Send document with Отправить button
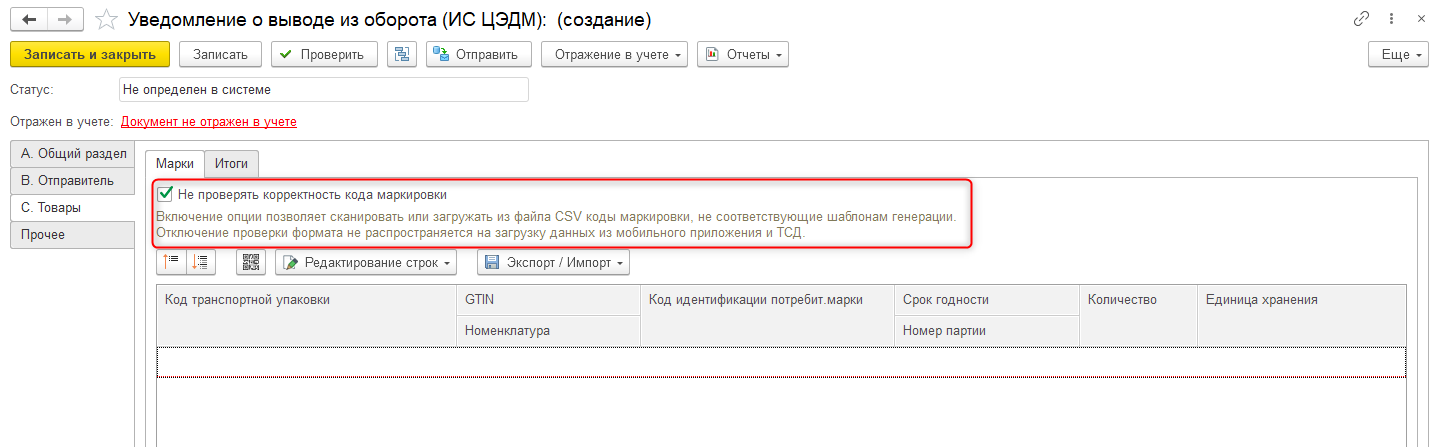 click(x=478, y=54)
